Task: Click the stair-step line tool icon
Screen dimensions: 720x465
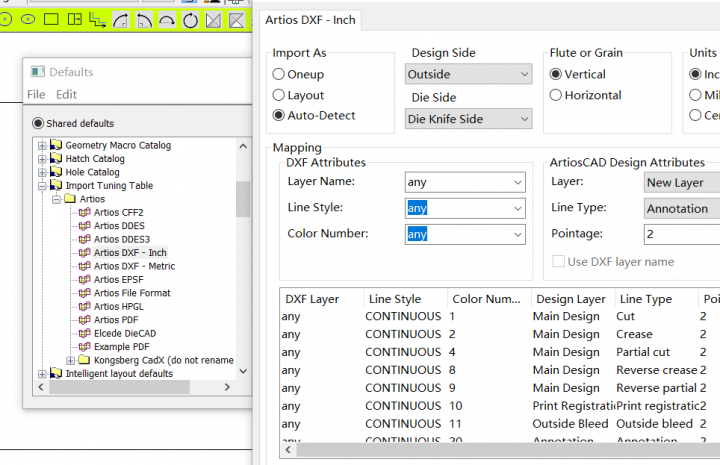Action: [x=98, y=19]
